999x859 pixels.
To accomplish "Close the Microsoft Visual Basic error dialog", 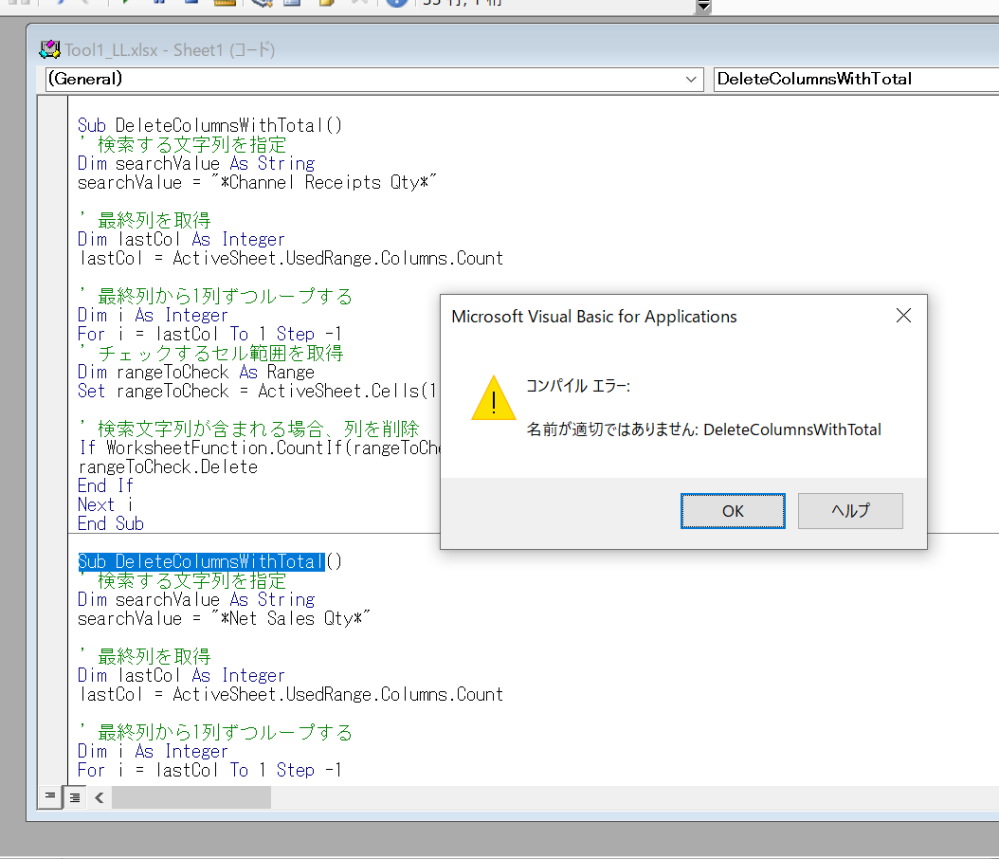I will (903, 315).
